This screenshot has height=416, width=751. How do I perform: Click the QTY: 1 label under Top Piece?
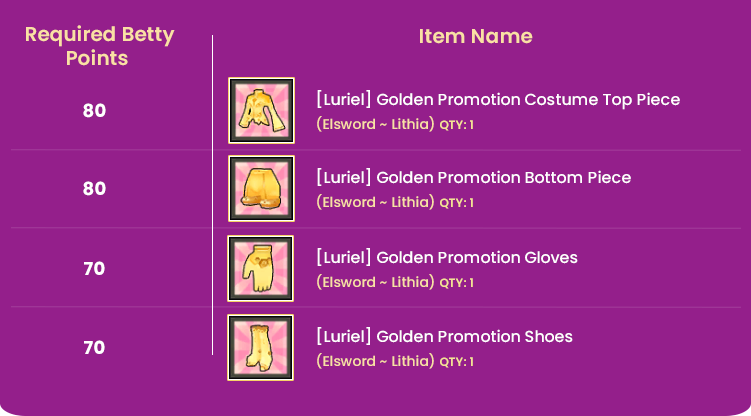point(457,125)
